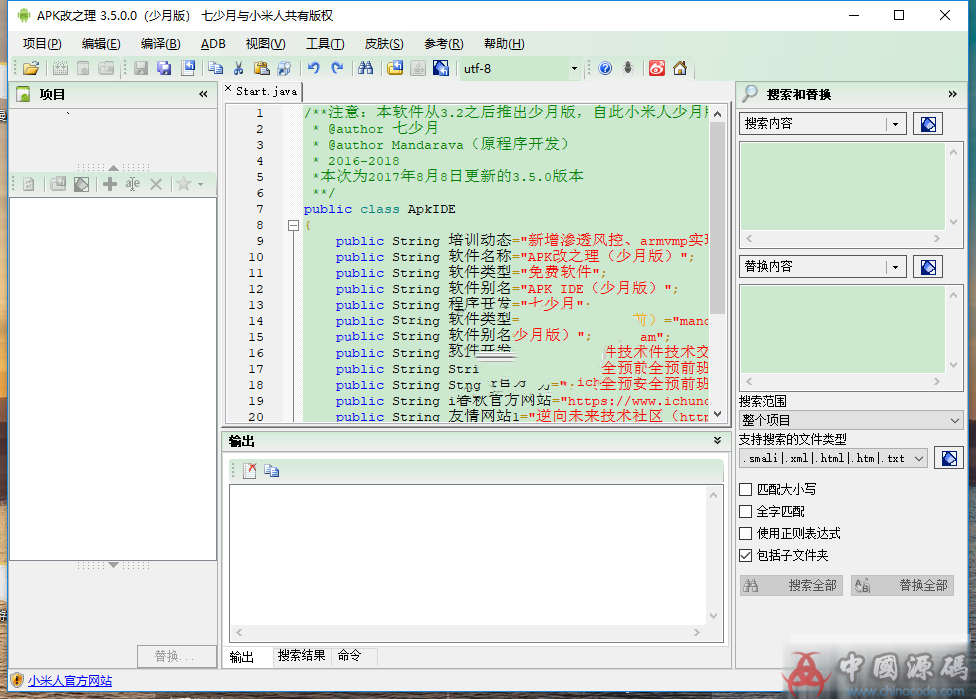Image resolution: width=976 pixels, height=699 pixels.
Task: Click the Home house icon
Action: click(x=680, y=68)
